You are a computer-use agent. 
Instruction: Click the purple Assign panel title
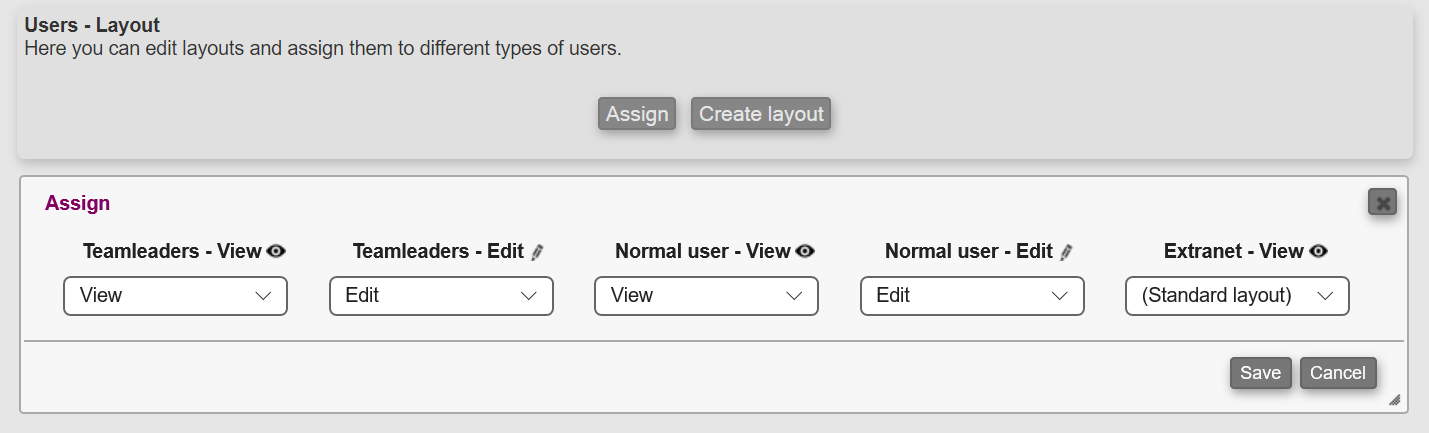tap(78, 203)
